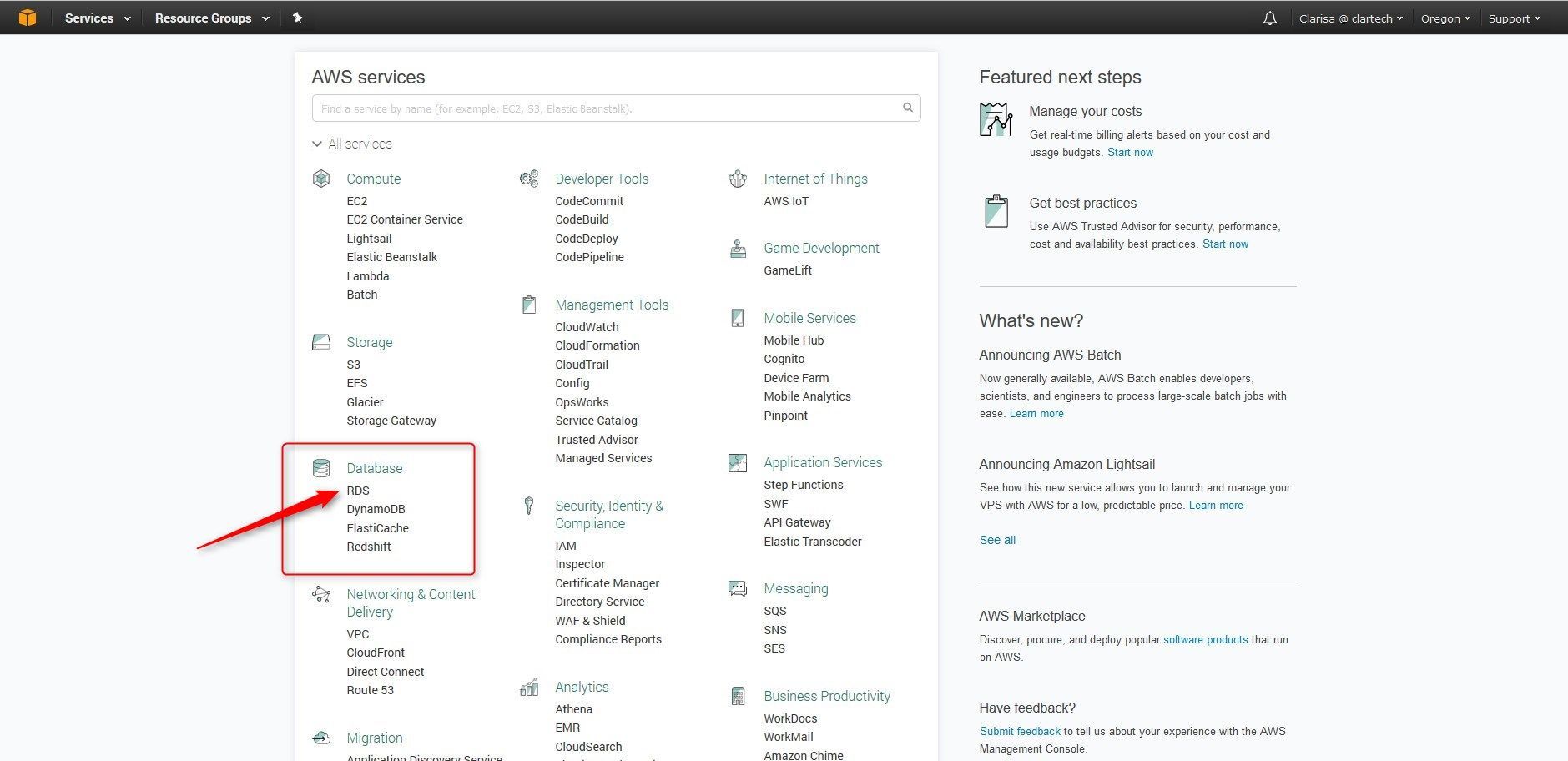Viewport: 1568px width, 761px height.
Task: Open the Trusted Advisor service
Action: pyautogui.click(x=597, y=440)
